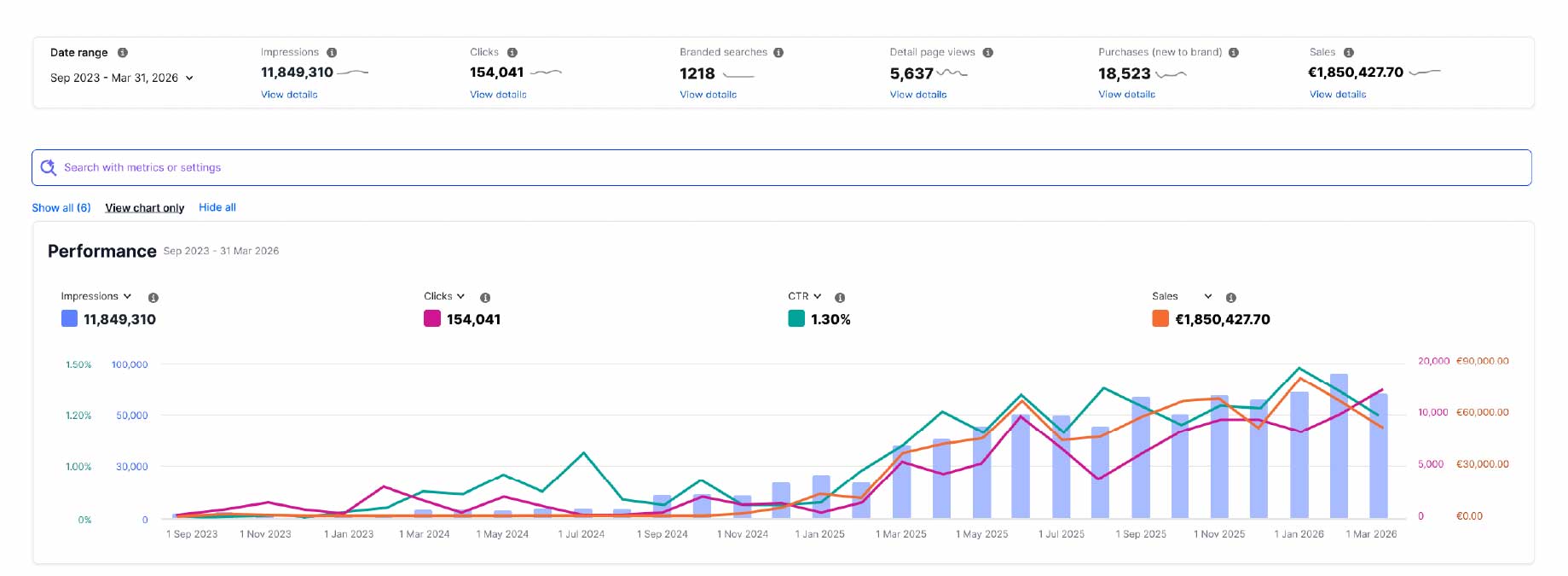The image size is (1568, 576).
Task: Click info icon next to Clicks chart dropdown
Action: coord(485,298)
